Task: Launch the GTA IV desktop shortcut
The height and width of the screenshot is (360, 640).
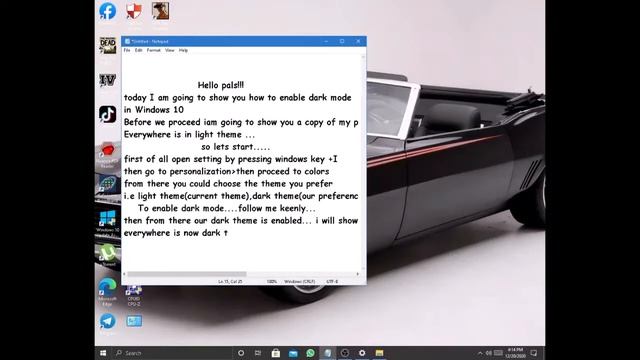Action: tap(108, 80)
